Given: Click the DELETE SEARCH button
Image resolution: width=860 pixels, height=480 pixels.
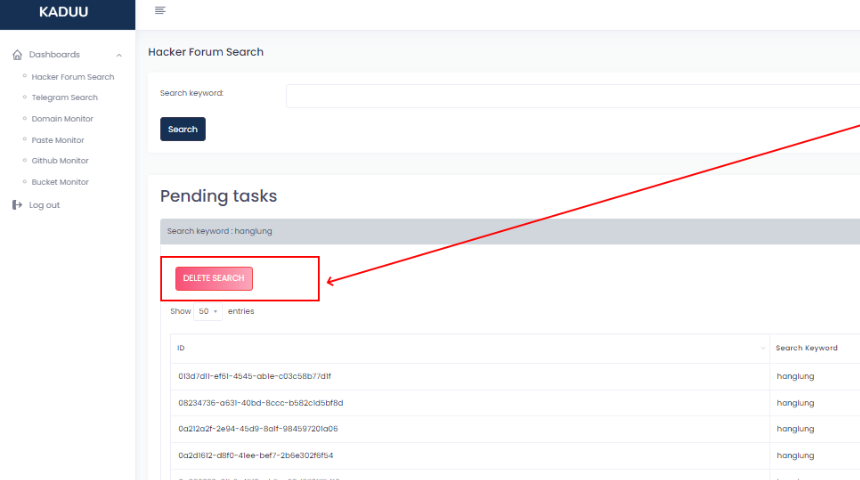Looking at the screenshot, I should coord(214,279).
